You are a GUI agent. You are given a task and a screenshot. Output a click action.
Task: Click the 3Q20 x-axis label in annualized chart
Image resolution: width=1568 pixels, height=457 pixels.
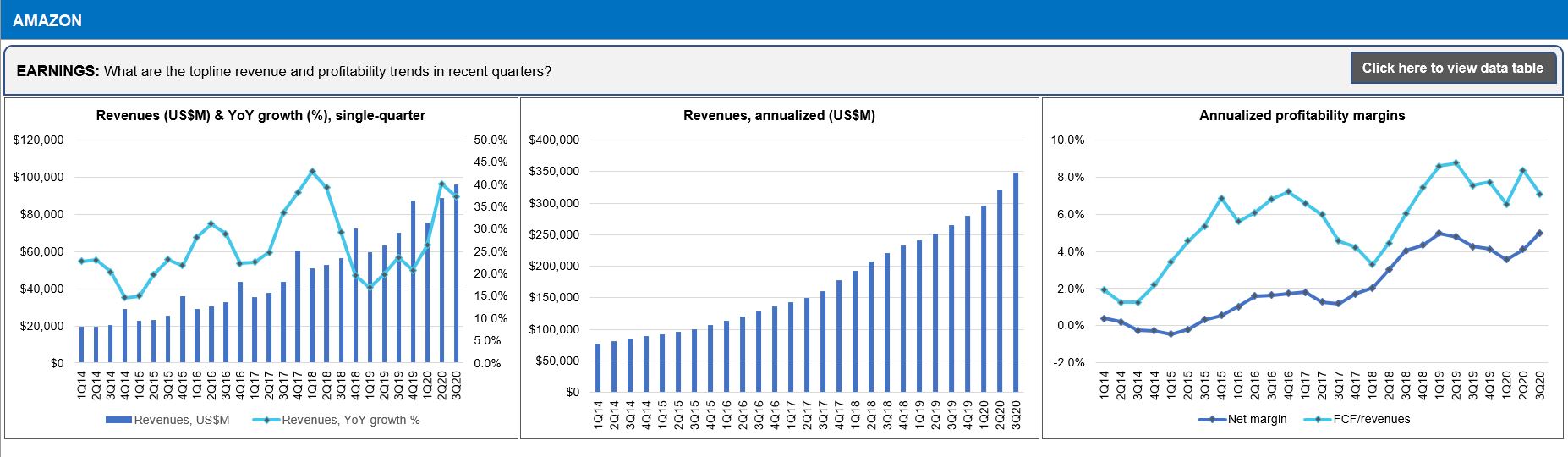[x=1017, y=415]
